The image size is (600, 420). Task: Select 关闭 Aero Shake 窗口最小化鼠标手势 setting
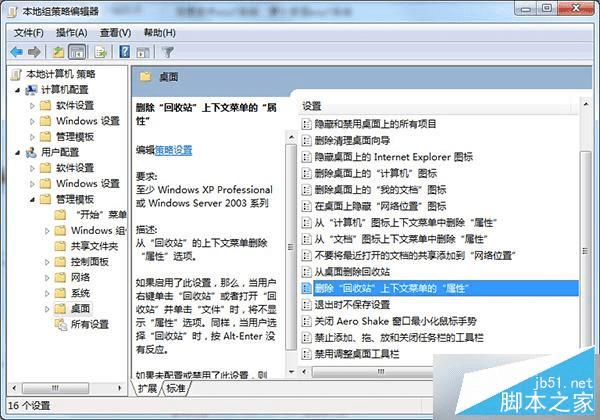pos(396,321)
